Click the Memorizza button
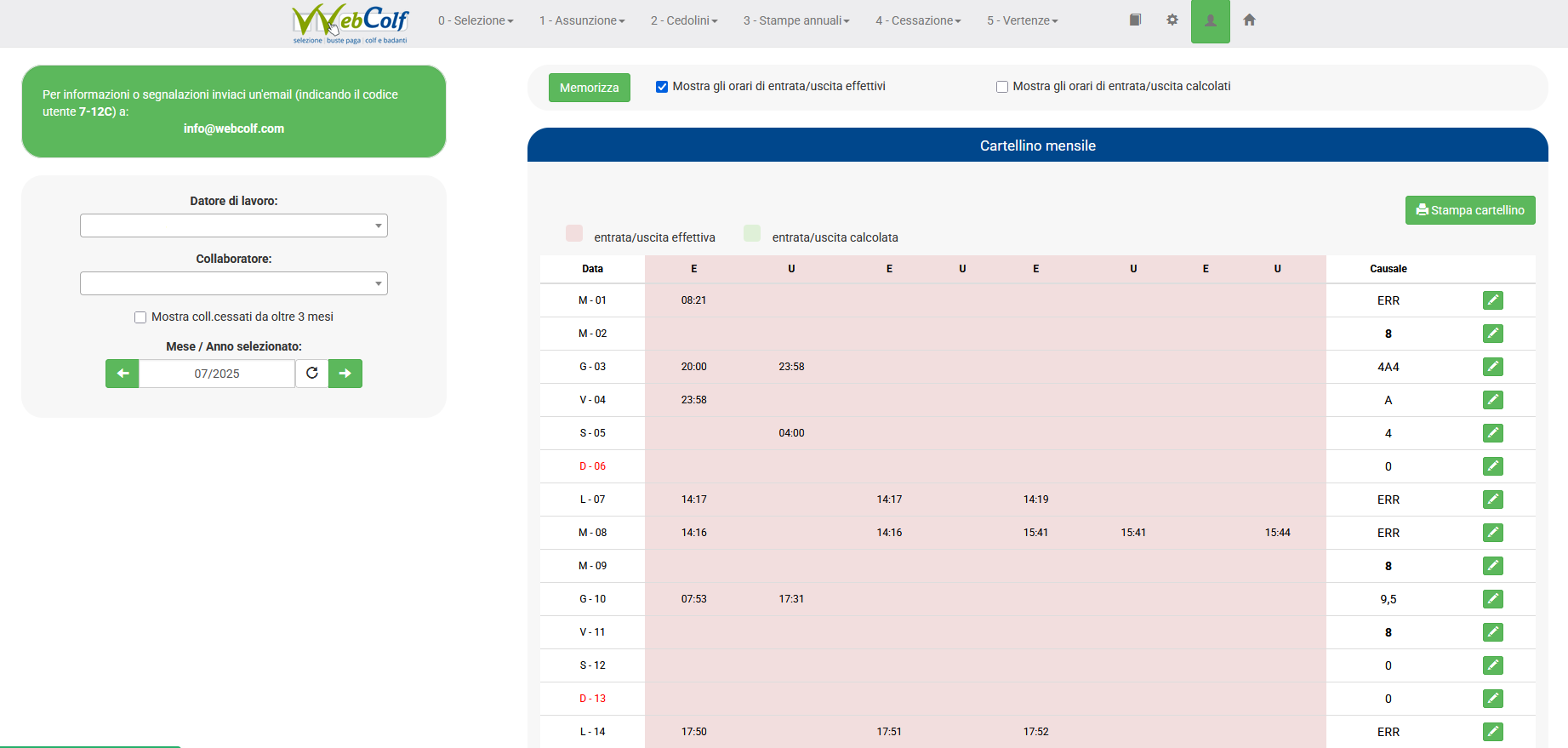This screenshot has width=1568, height=748. pos(589,88)
